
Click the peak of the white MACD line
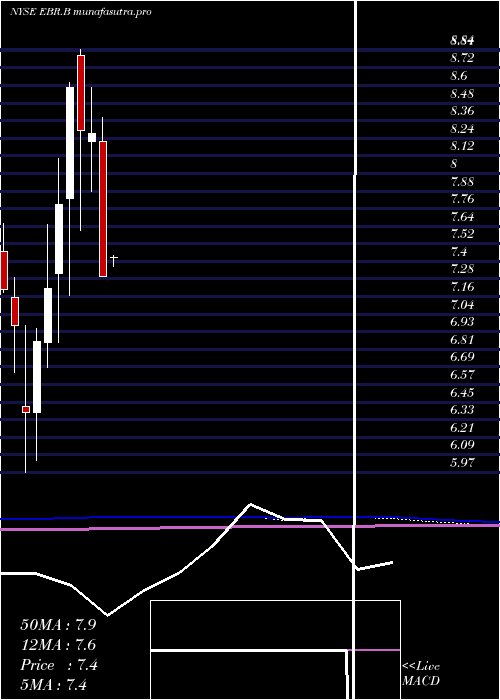(x=250, y=504)
